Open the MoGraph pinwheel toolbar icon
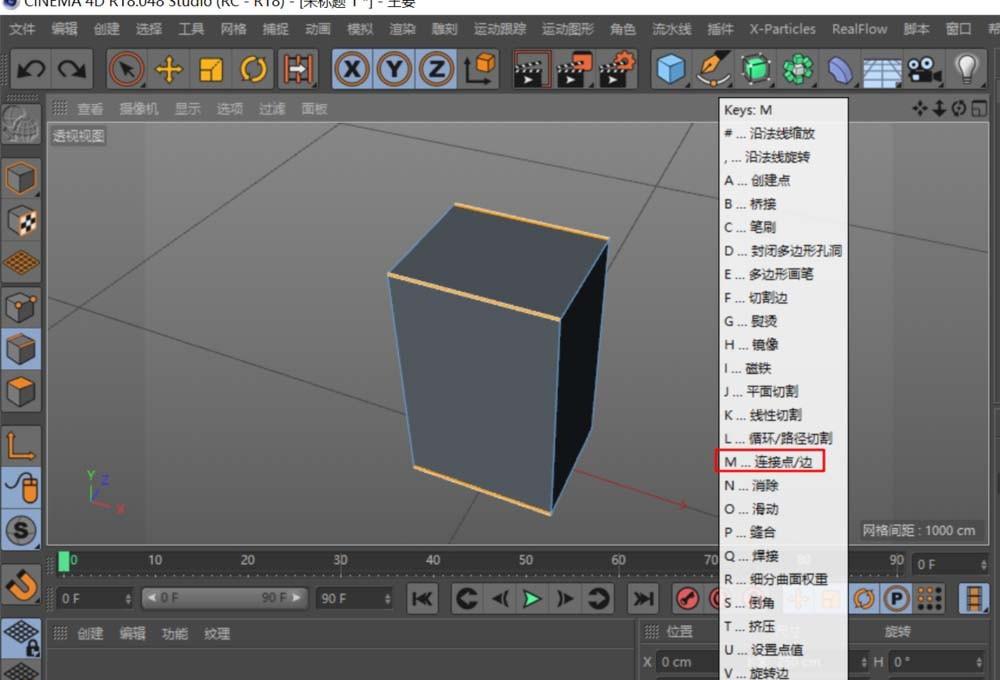This screenshot has height=680, width=1000. [797, 68]
